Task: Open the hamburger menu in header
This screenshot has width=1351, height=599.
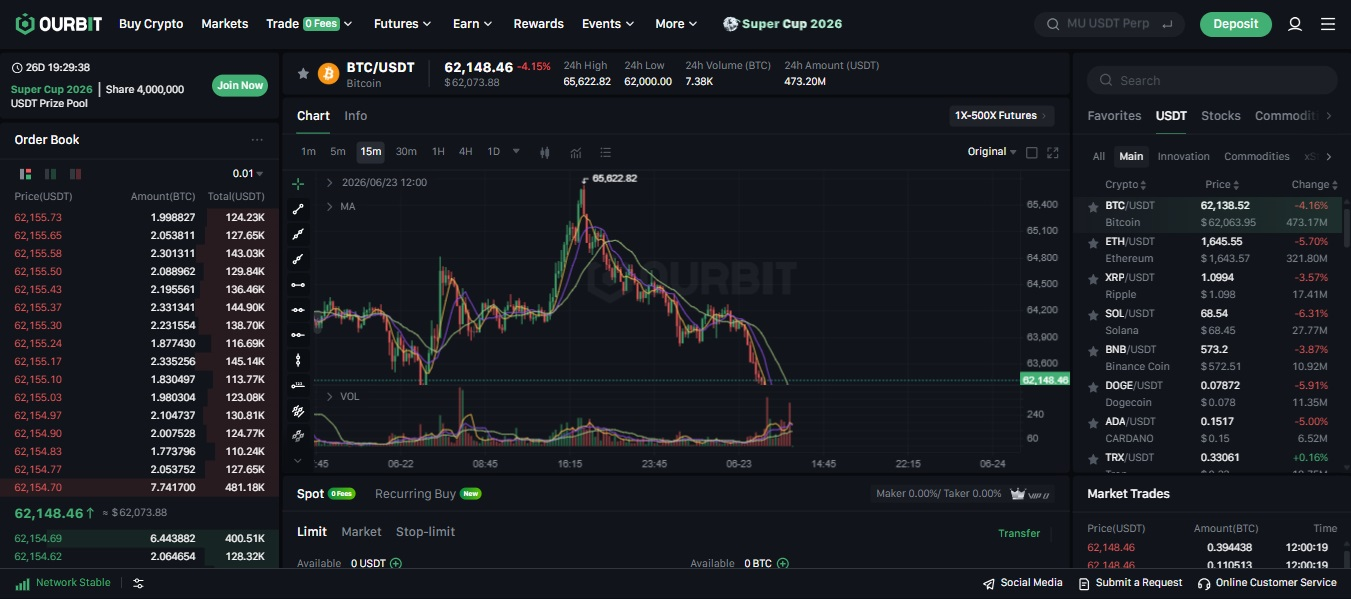Action: coord(1328,24)
